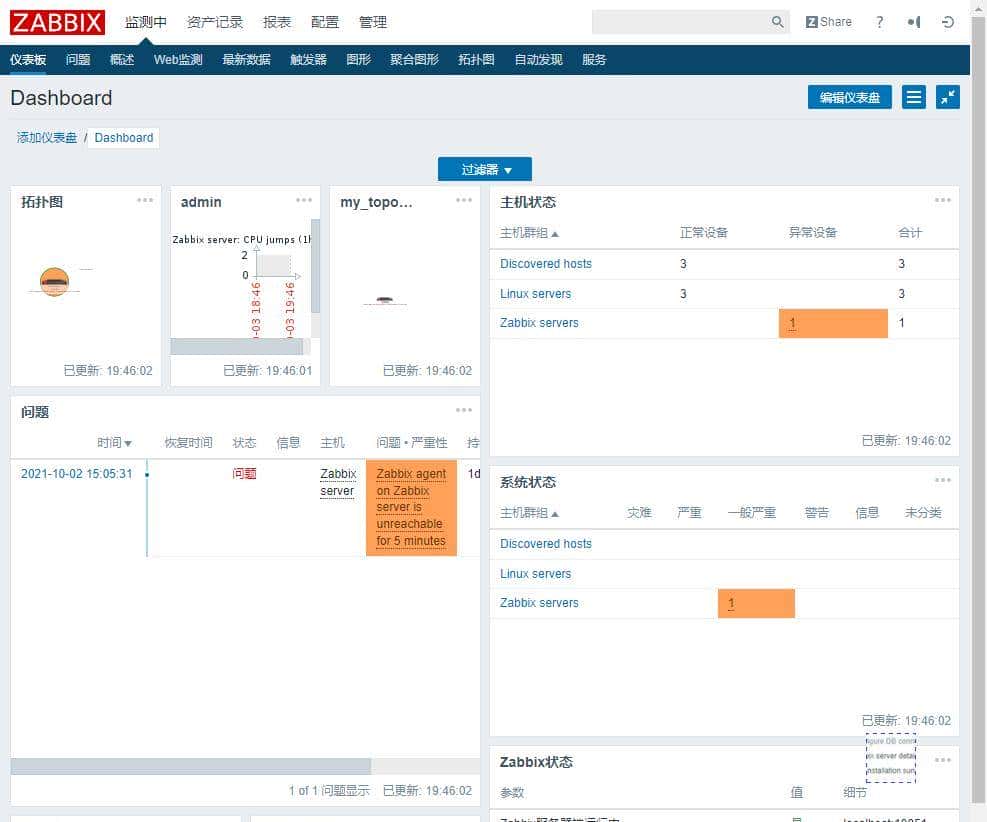The image size is (987, 822).
Task: Sign out using the logout icon
Action: pyautogui.click(x=948, y=21)
